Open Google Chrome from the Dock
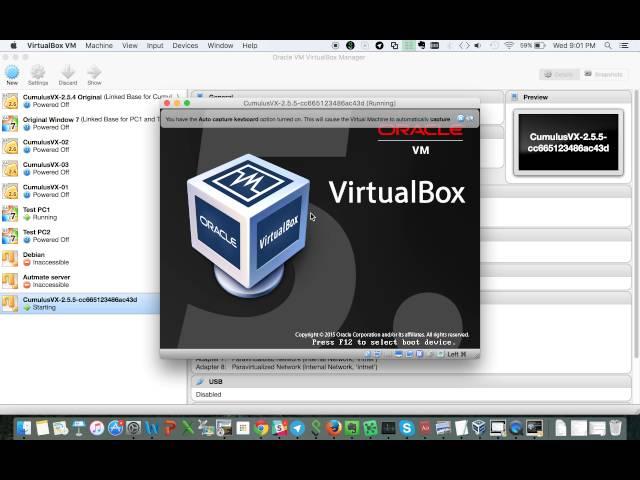 coord(261,428)
